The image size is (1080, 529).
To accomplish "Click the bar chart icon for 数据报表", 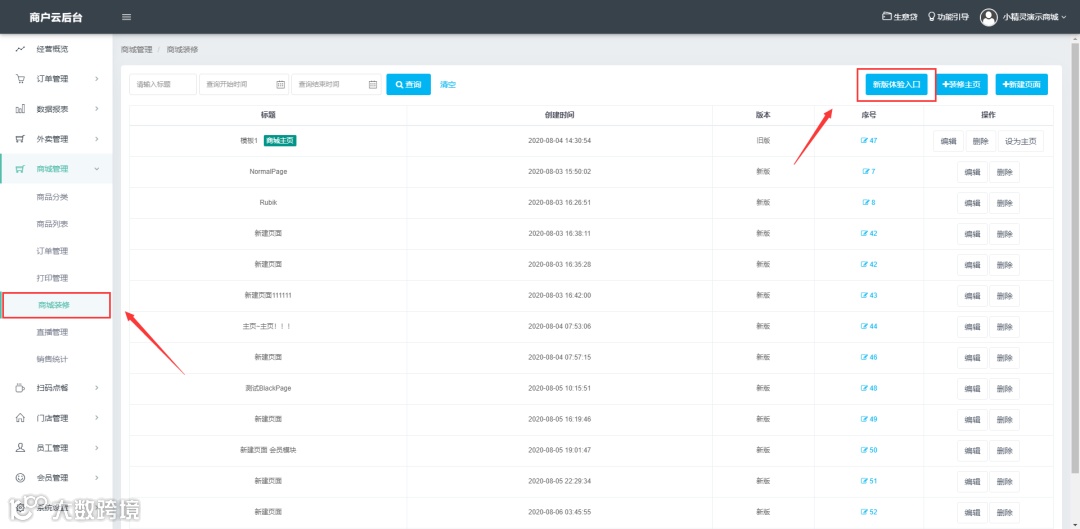I will coord(21,109).
